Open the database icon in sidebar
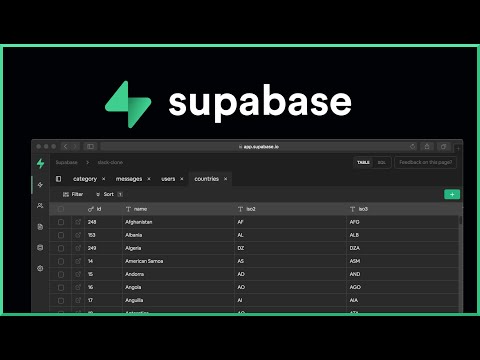The width and height of the screenshot is (480, 360). click(40, 248)
